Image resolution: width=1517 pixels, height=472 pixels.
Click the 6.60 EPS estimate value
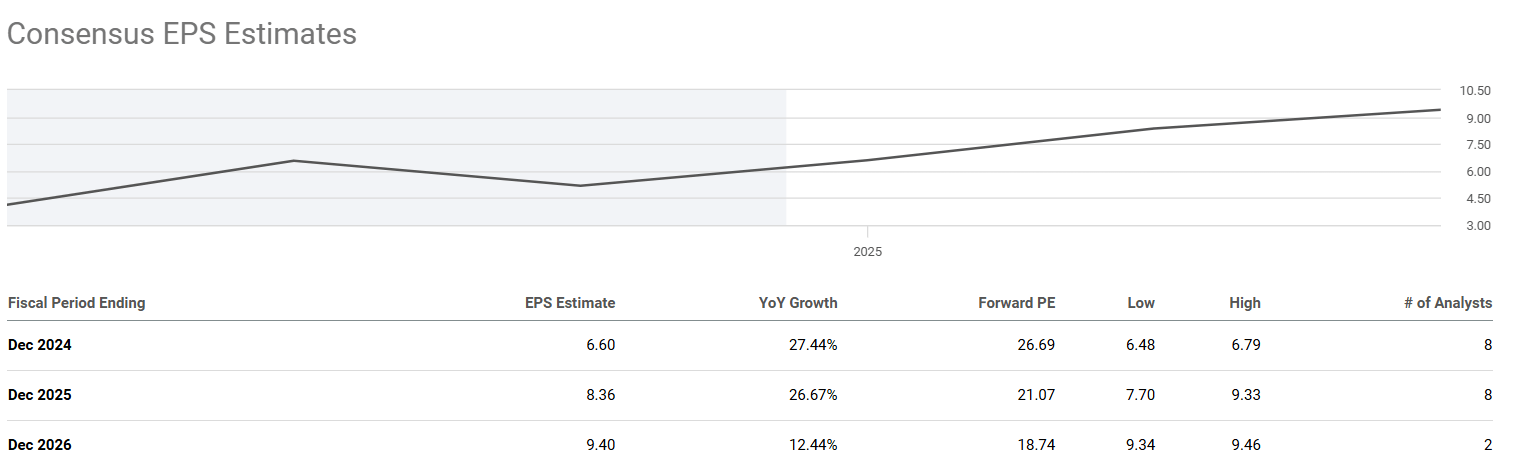[x=600, y=345]
